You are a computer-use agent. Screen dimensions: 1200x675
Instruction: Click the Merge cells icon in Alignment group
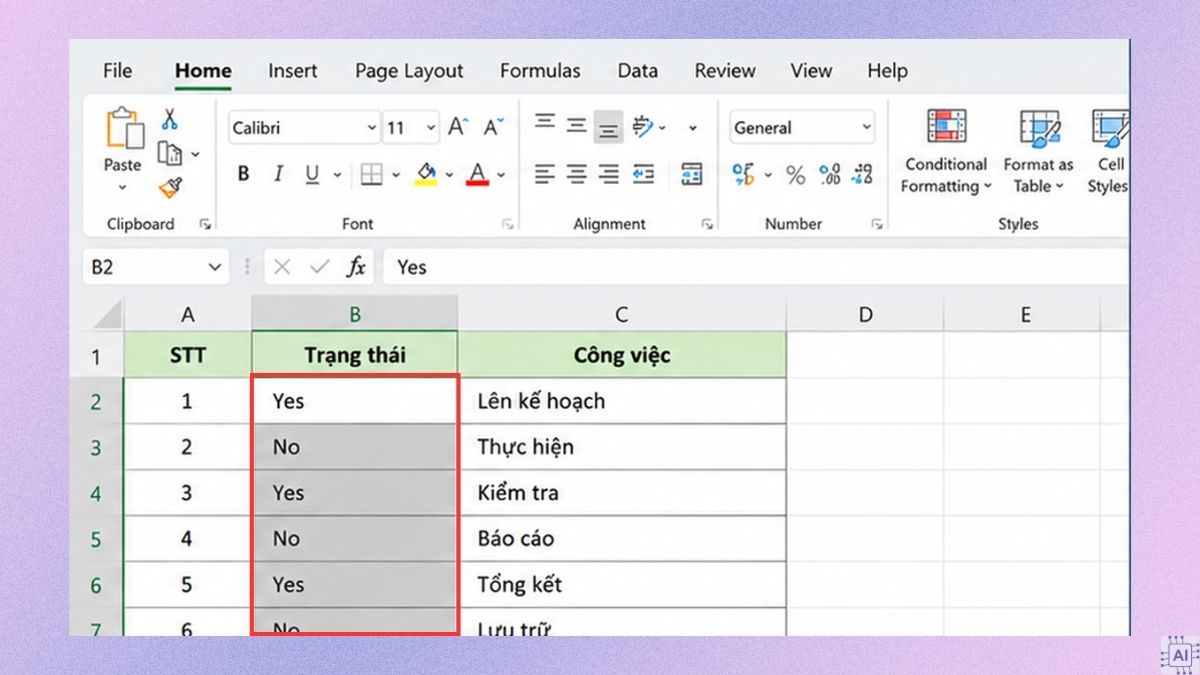(691, 174)
